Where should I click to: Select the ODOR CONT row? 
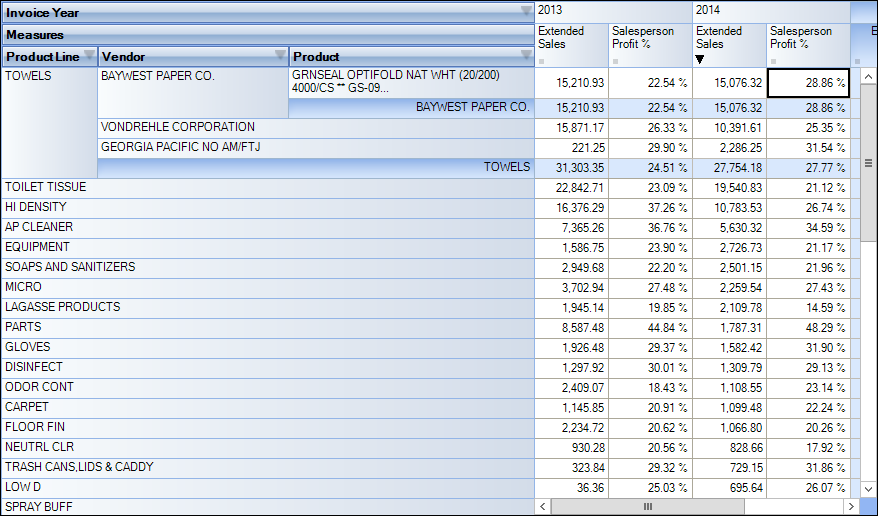tap(268, 388)
